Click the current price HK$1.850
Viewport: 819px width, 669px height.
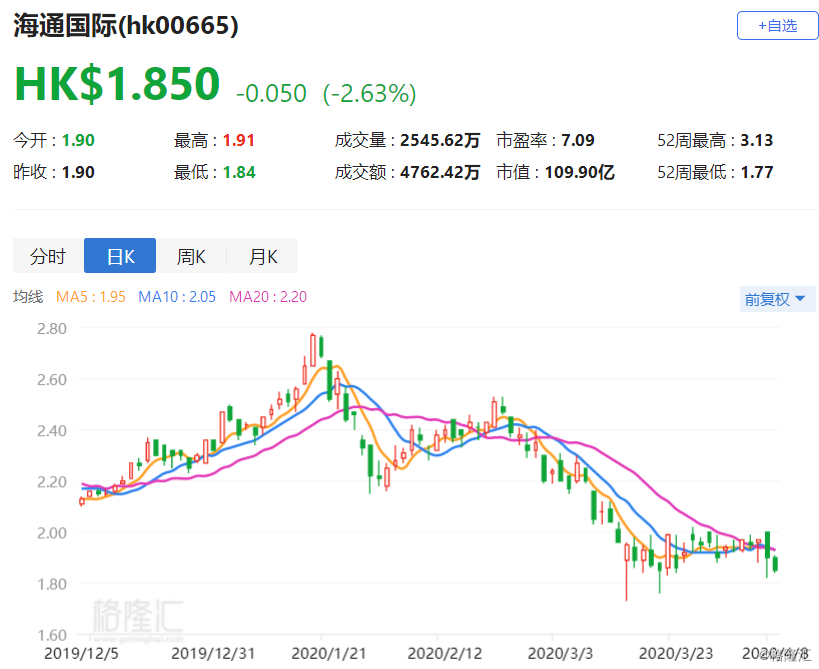[x=118, y=84]
